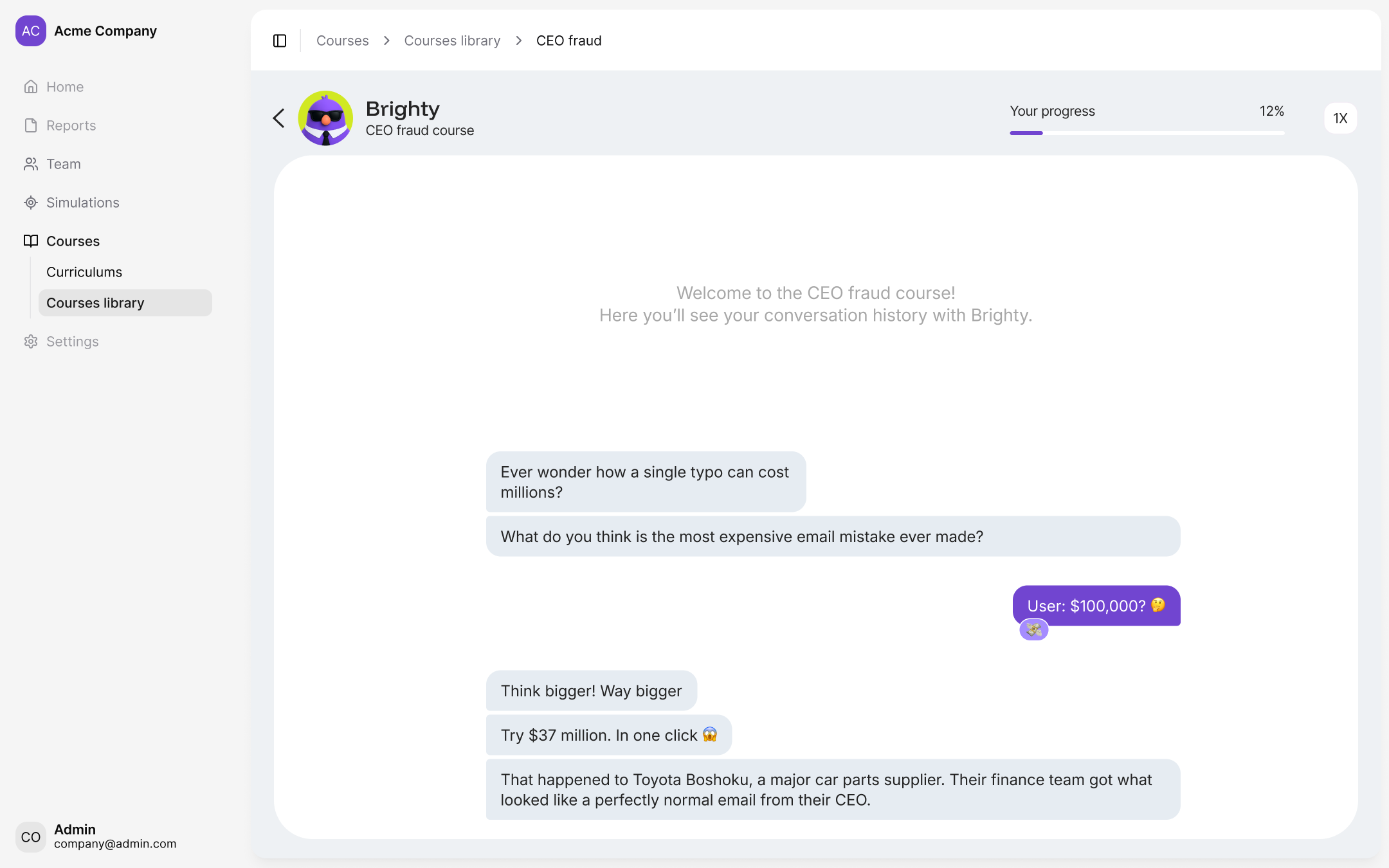
Task: Click the course progress bar
Action: (1147, 133)
